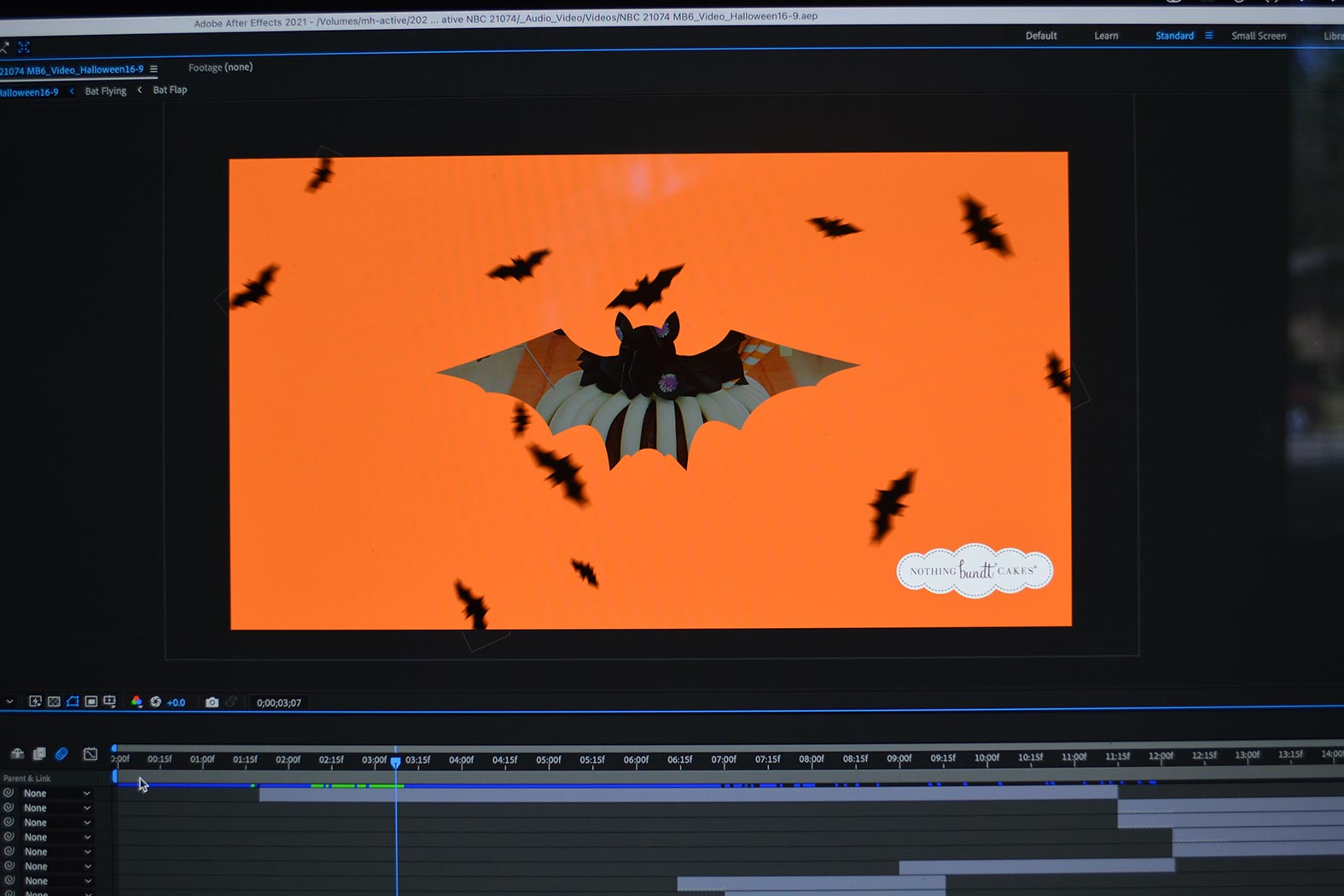
Task: Open the Bat Flap composition breadcrumb
Action: [x=170, y=90]
